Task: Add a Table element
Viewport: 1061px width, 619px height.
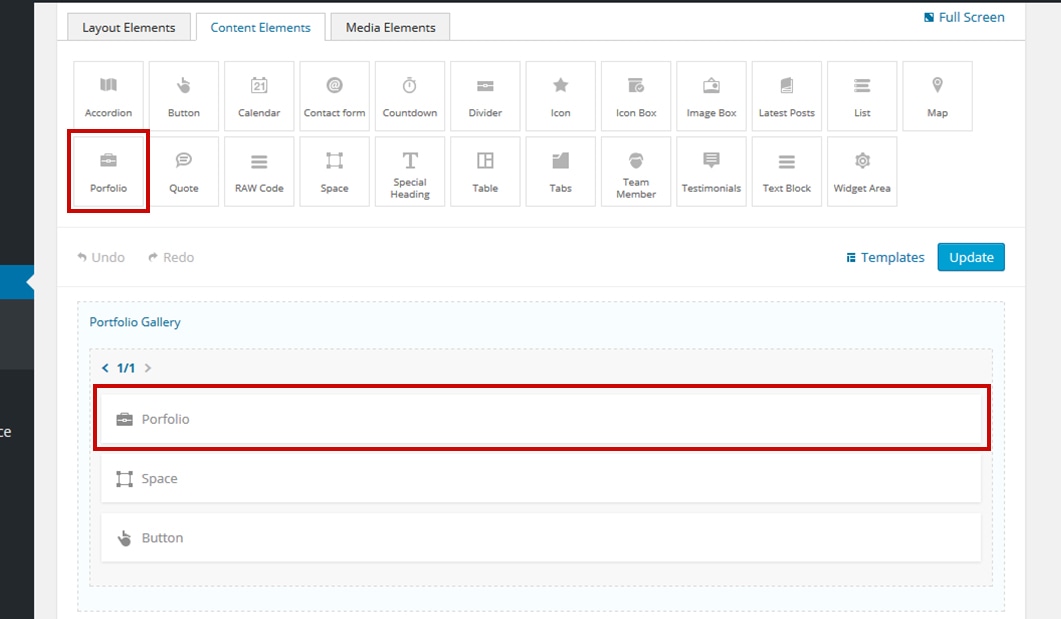Action: 485,172
